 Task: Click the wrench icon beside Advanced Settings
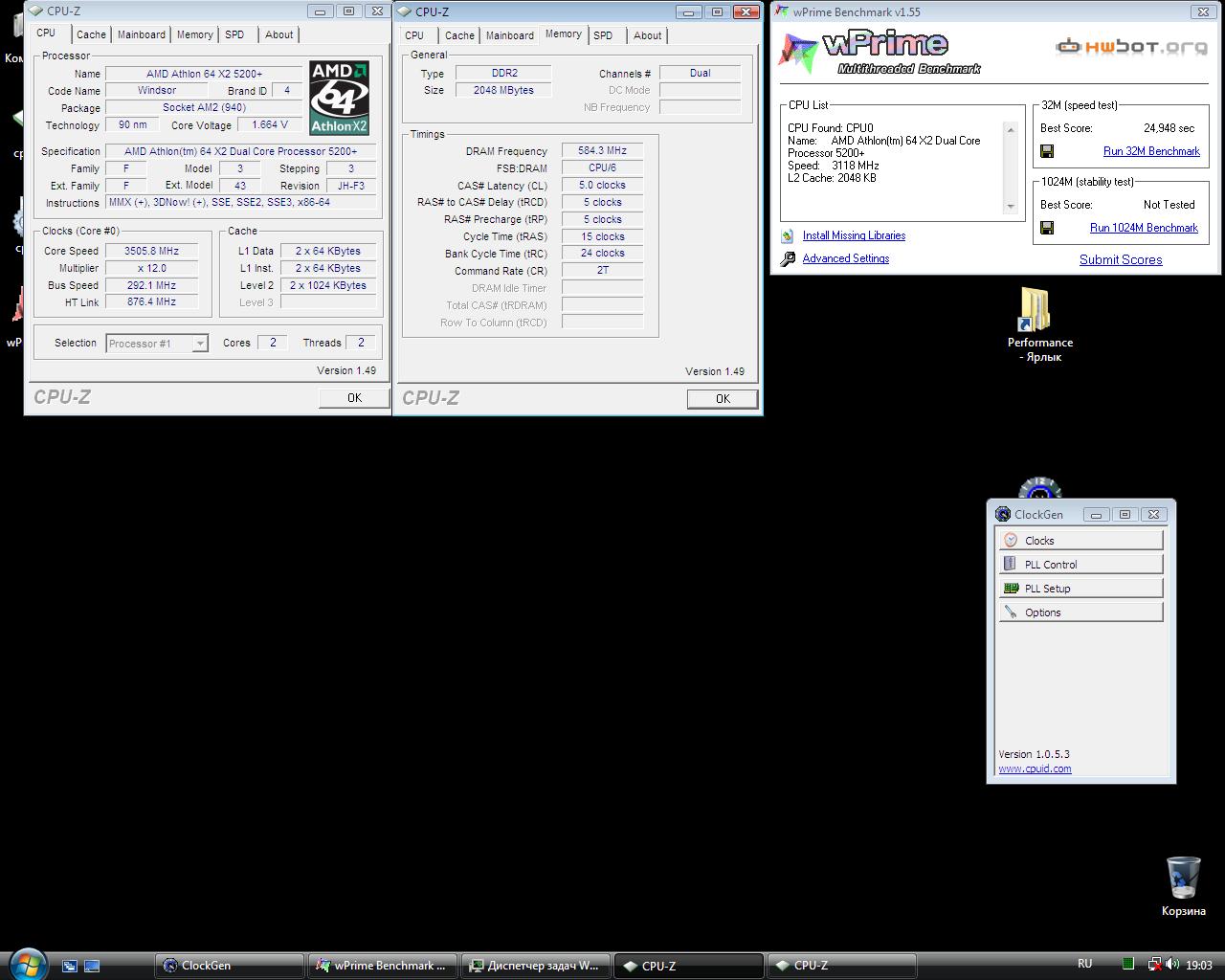pos(788,258)
